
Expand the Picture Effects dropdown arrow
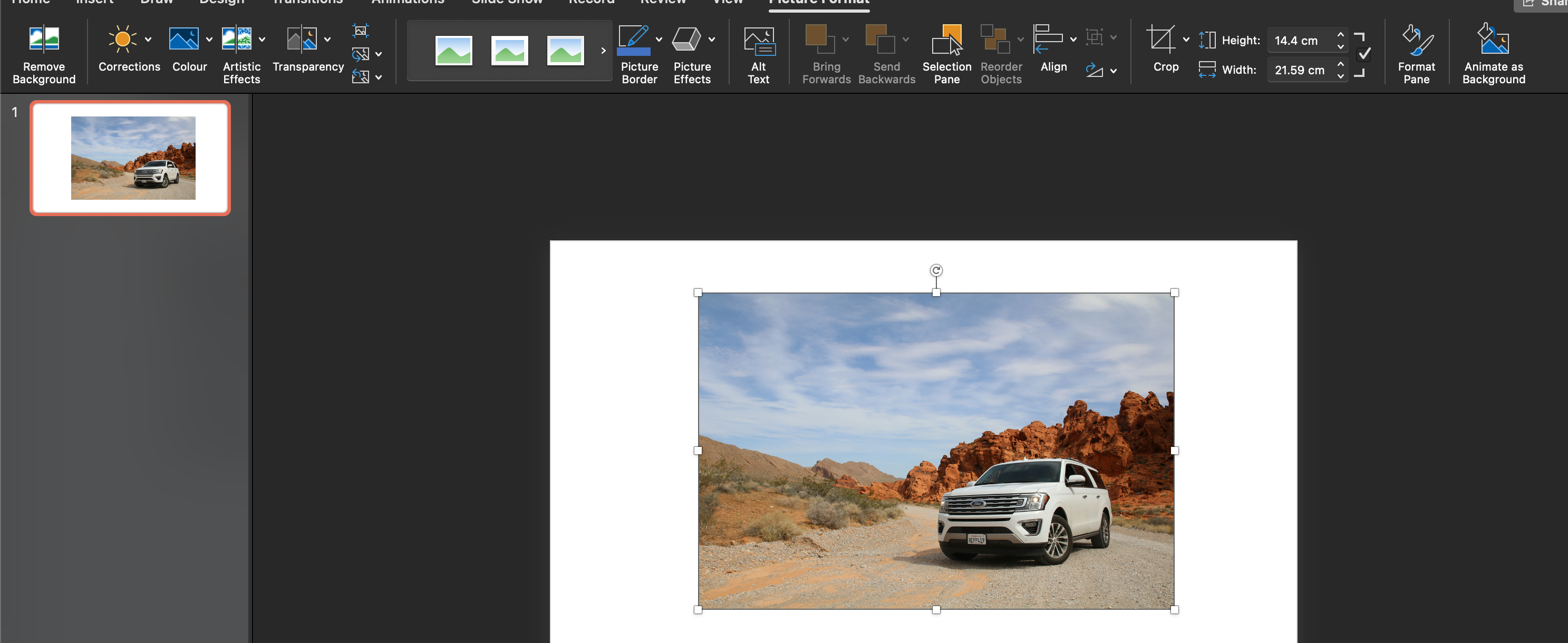click(712, 40)
